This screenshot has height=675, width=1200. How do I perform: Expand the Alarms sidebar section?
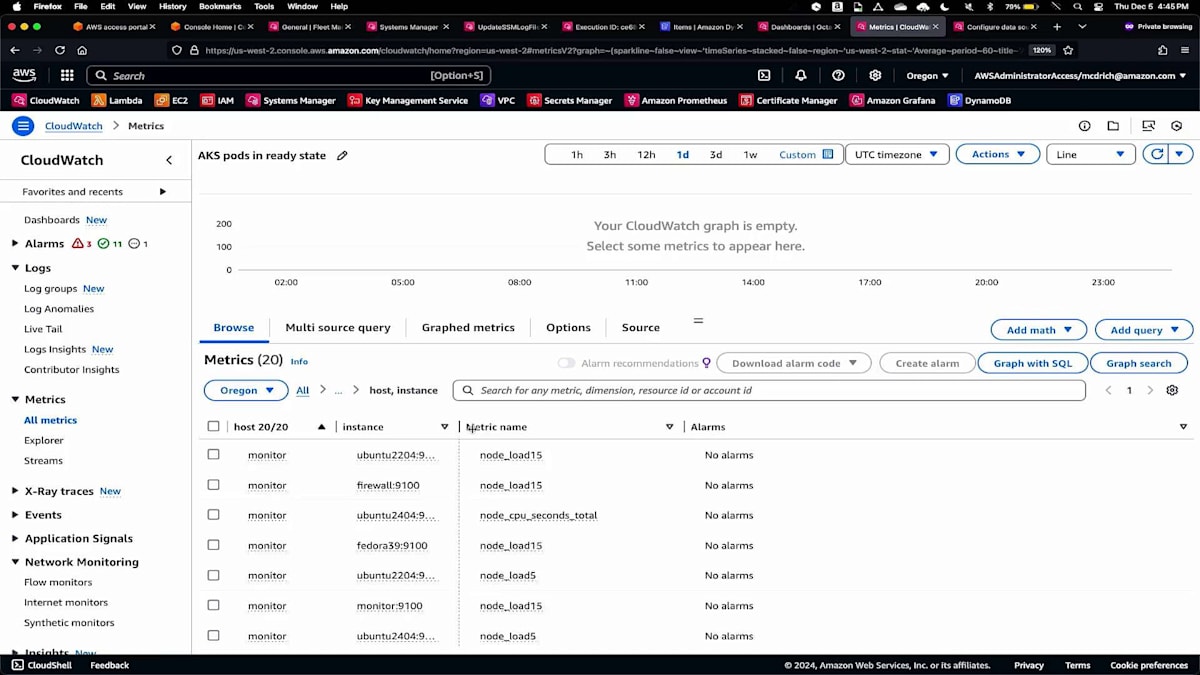click(15, 243)
